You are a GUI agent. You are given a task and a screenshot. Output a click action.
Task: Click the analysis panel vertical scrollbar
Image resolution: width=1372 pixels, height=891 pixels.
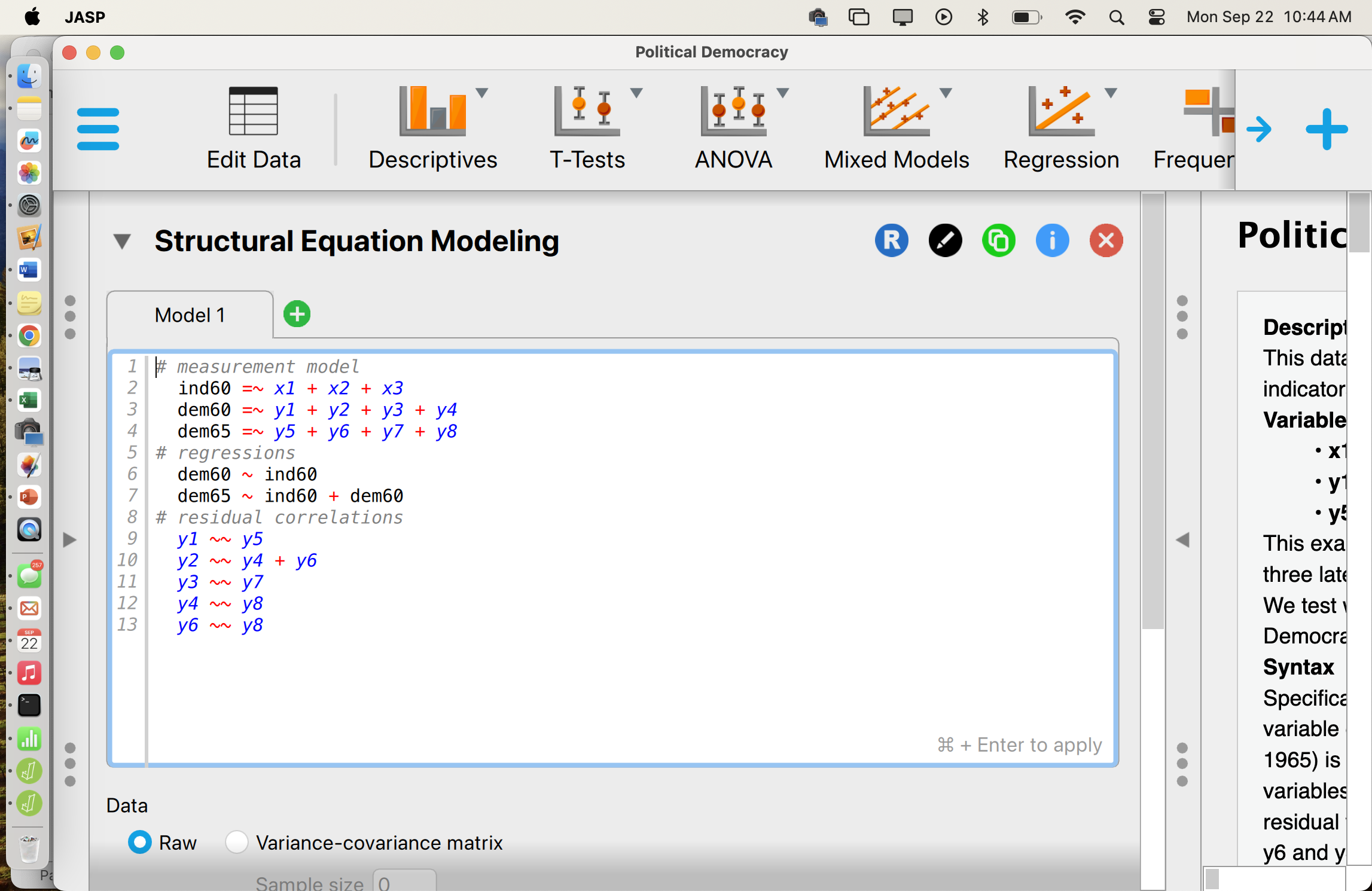[x=1153, y=413]
